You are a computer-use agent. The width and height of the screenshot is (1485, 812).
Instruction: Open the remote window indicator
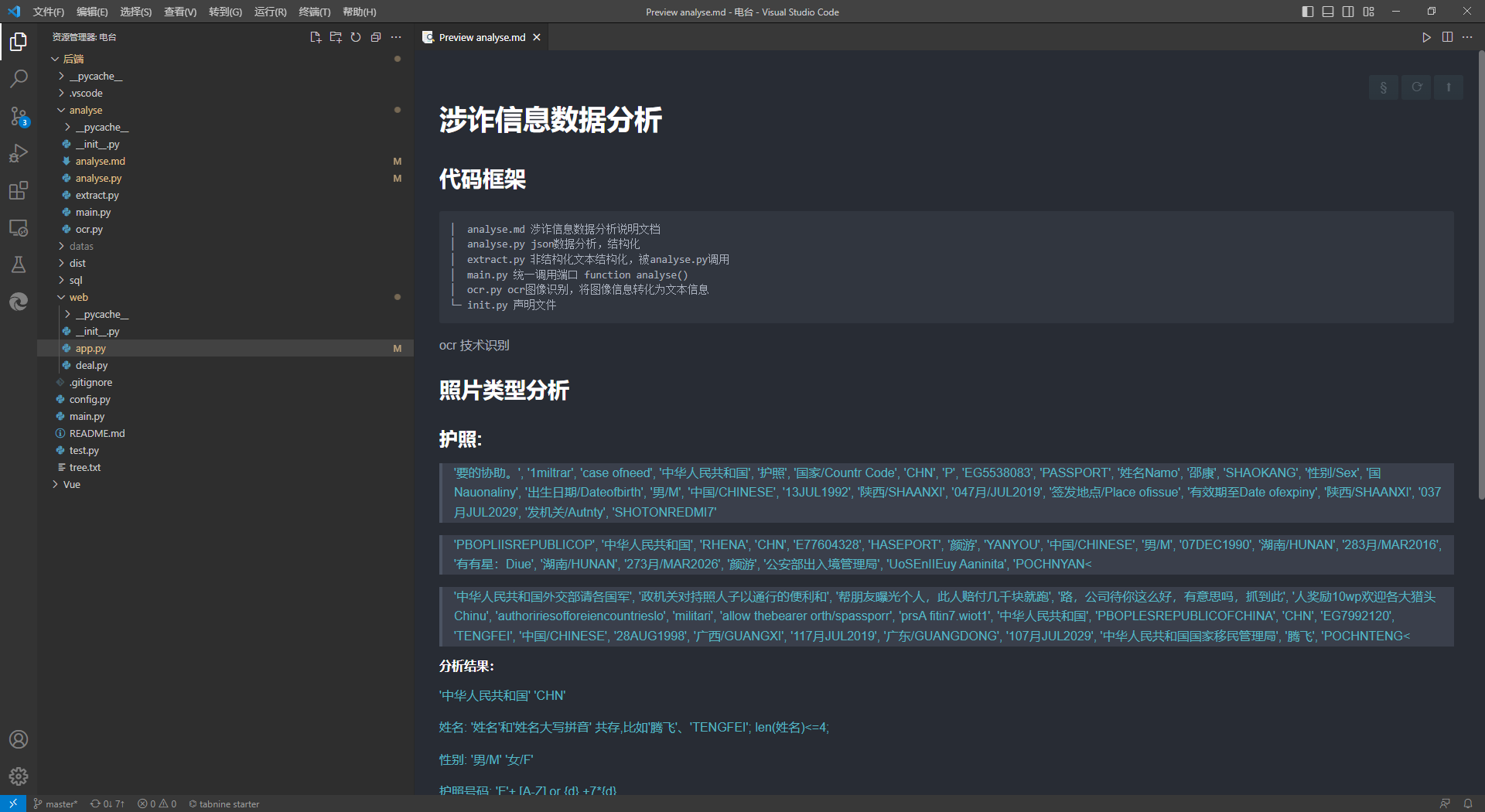click(x=13, y=803)
